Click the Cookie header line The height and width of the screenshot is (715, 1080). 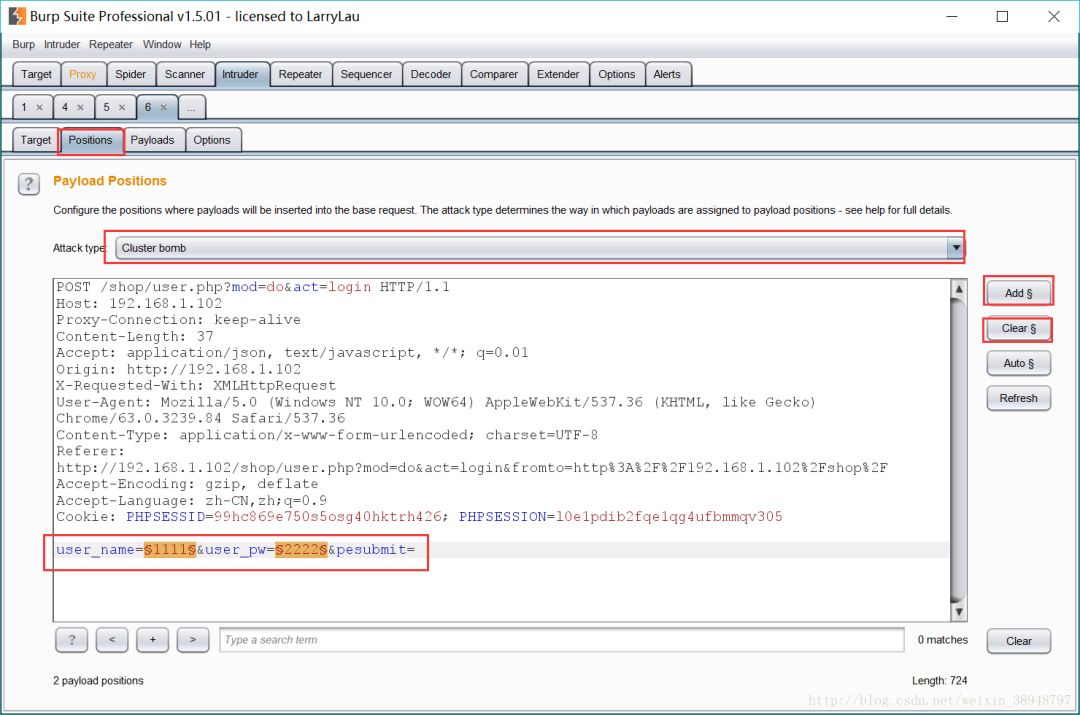[419, 517]
